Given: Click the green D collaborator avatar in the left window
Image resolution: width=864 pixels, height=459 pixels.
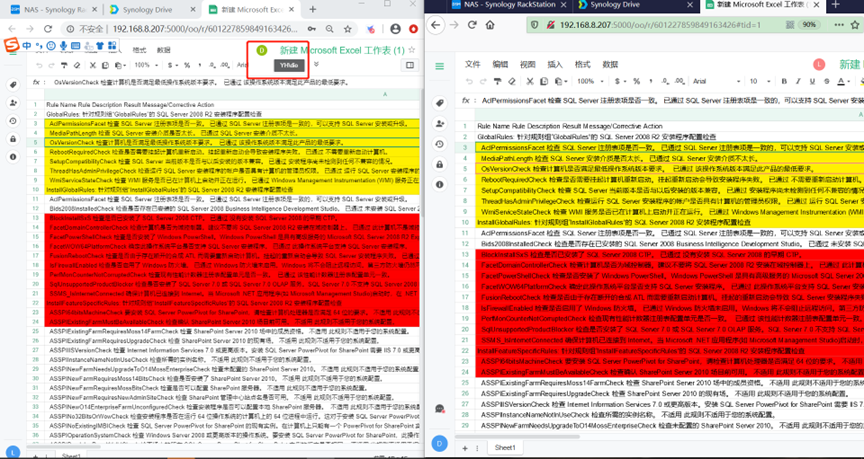Looking at the screenshot, I should pyautogui.click(x=262, y=50).
